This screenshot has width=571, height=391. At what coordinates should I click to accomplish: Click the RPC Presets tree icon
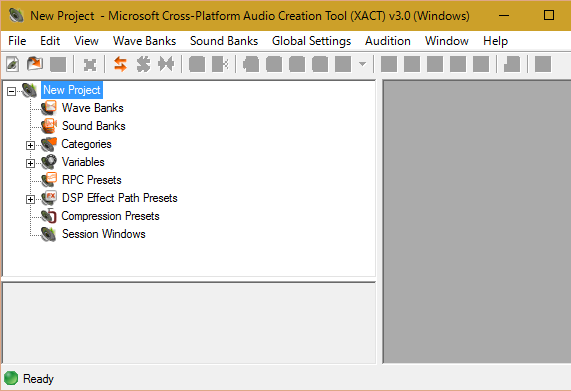(x=49, y=180)
